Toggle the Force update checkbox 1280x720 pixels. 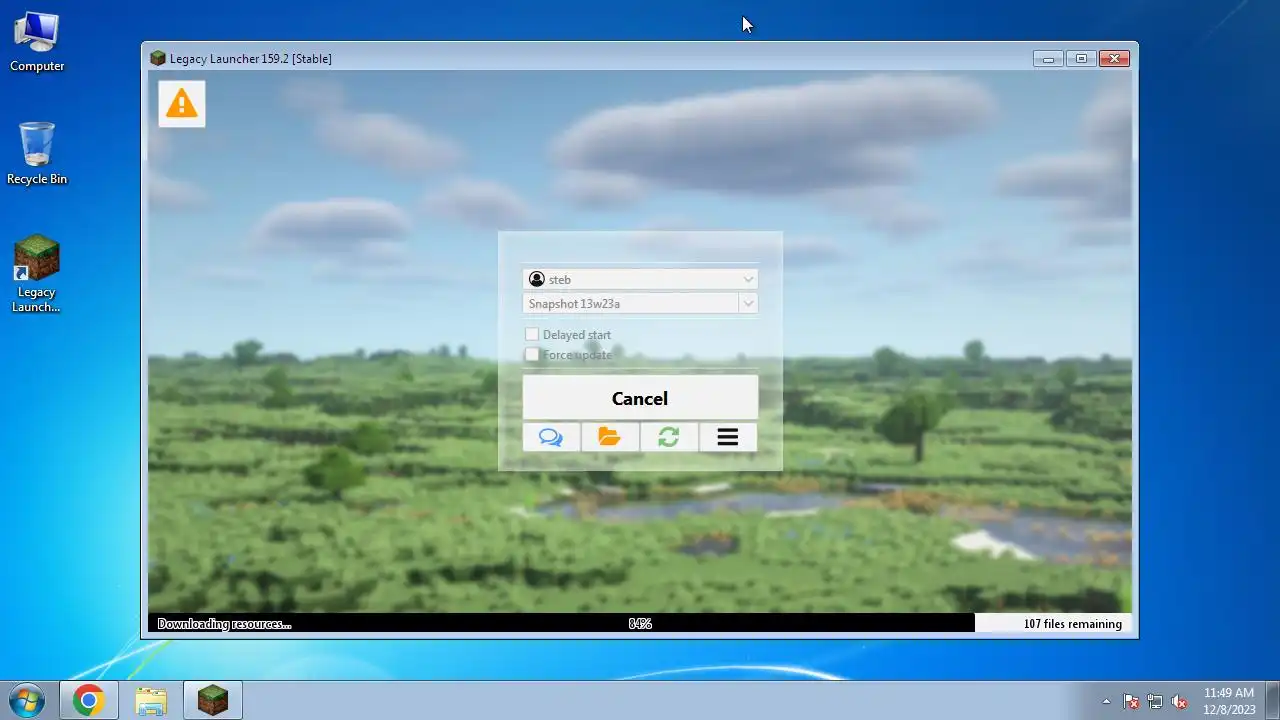(532, 354)
